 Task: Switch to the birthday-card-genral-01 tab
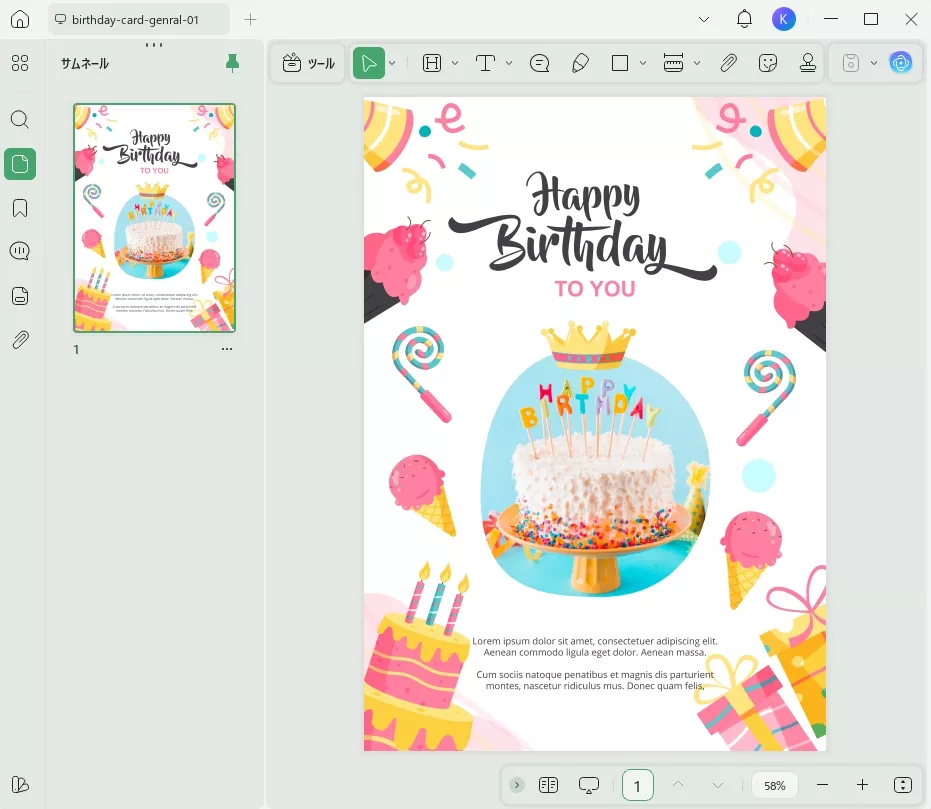pos(138,19)
